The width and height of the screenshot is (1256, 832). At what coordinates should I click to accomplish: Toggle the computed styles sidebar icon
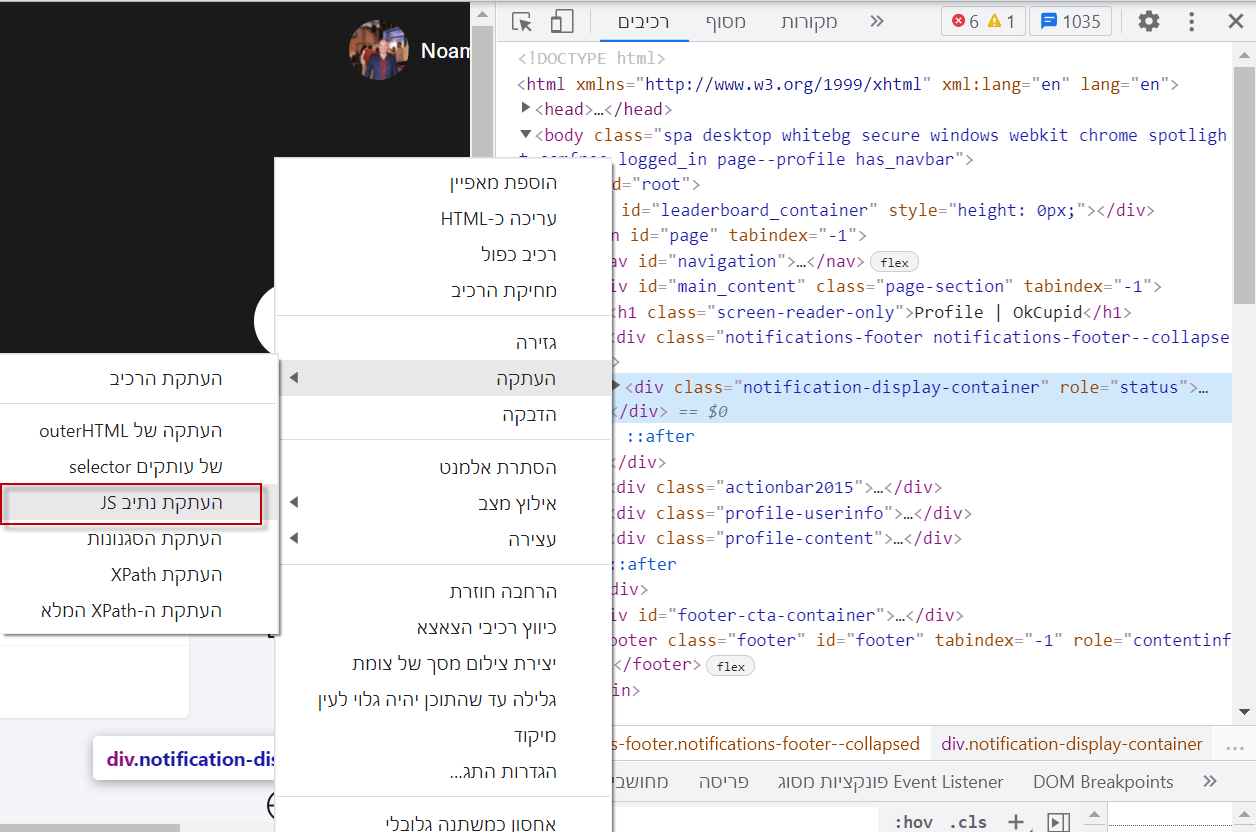pyautogui.click(x=1058, y=821)
